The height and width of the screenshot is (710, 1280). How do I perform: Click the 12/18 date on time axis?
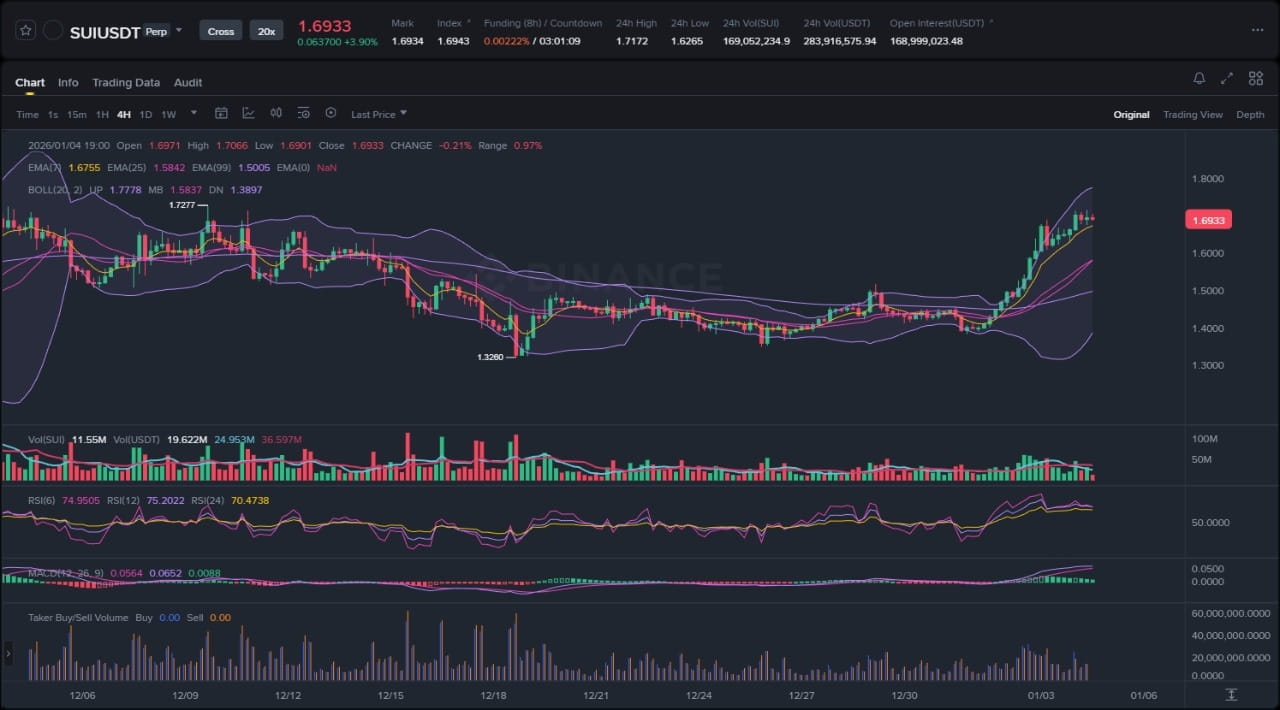[x=493, y=695]
